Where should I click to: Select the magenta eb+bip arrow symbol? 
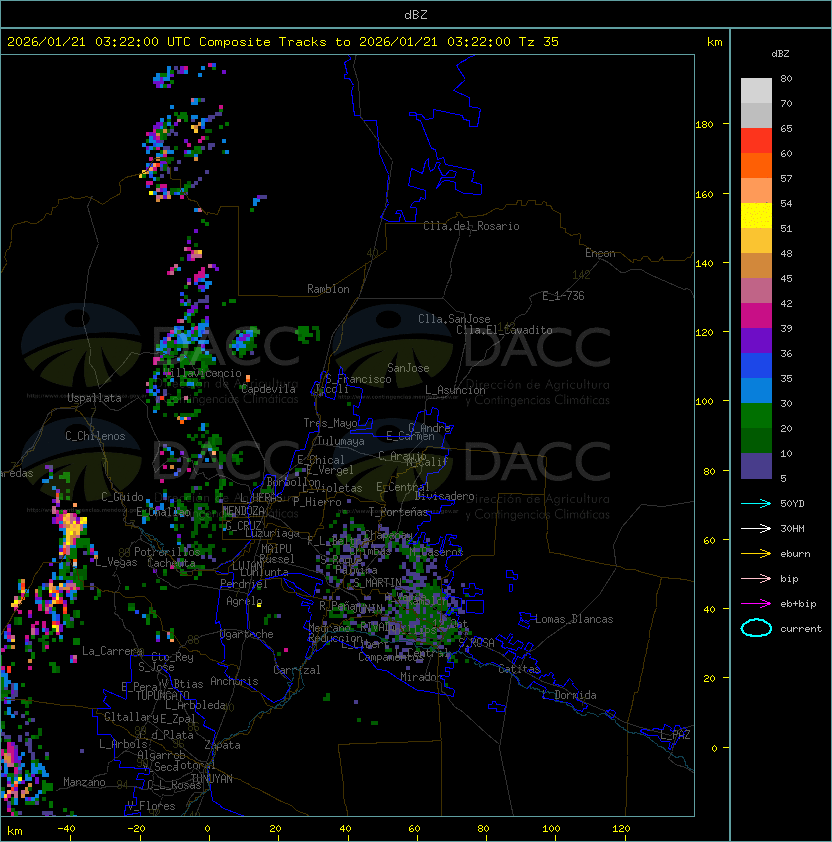[x=756, y=603]
